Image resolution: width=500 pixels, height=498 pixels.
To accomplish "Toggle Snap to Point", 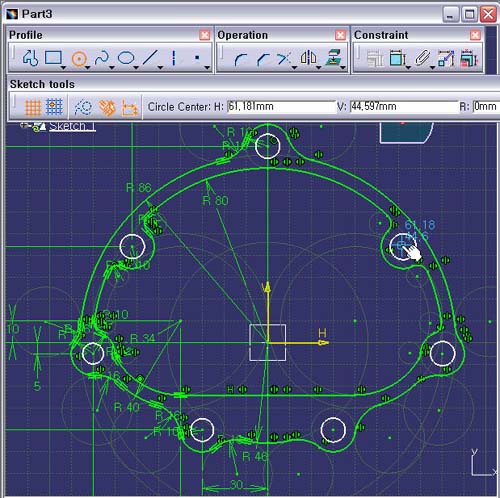I will pyautogui.click(x=54, y=107).
